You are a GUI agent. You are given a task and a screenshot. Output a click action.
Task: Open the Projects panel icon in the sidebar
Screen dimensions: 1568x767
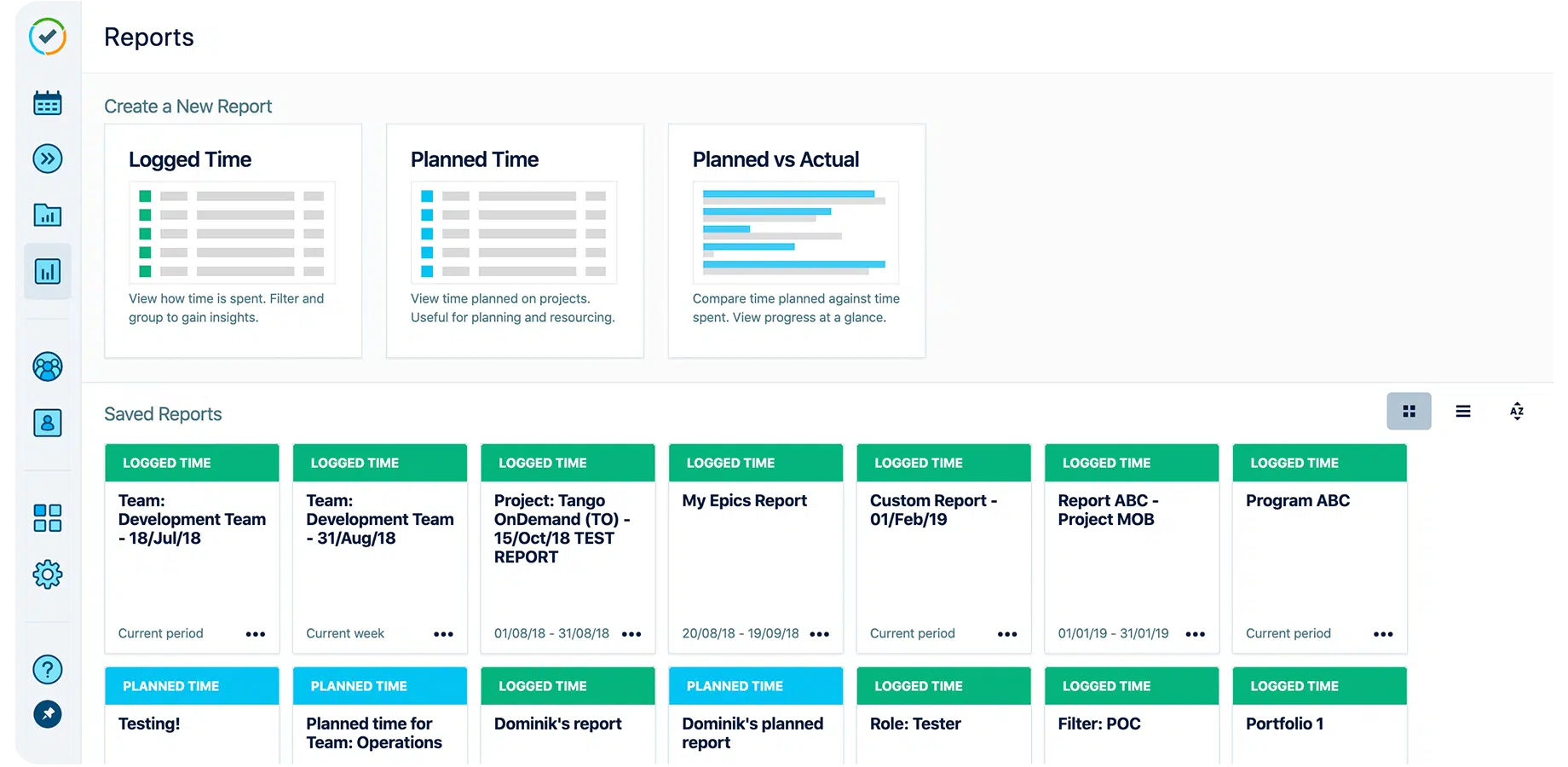[x=48, y=215]
